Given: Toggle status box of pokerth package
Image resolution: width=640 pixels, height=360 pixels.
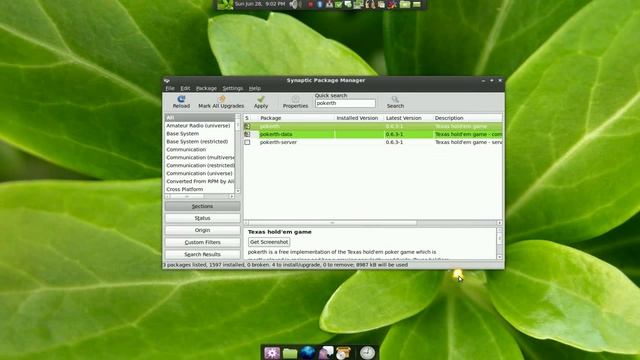Looking at the screenshot, I should point(247,126).
